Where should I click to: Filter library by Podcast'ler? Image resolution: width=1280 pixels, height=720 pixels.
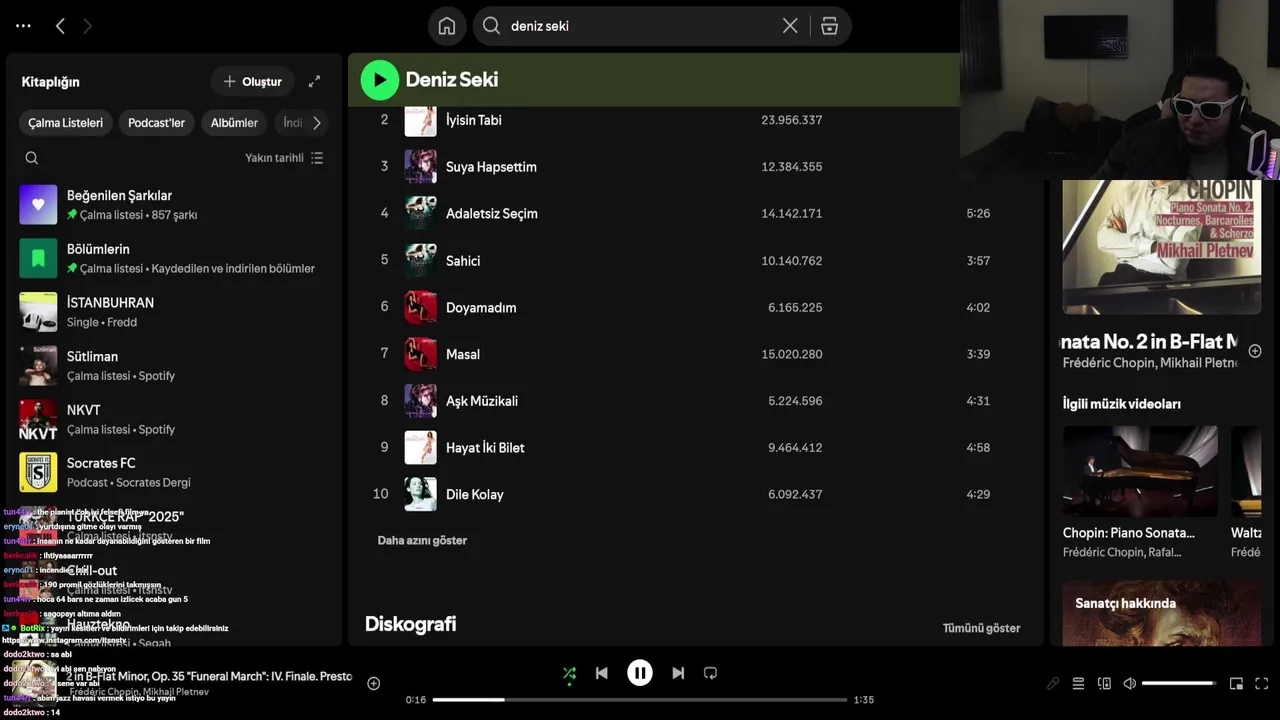[156, 123]
